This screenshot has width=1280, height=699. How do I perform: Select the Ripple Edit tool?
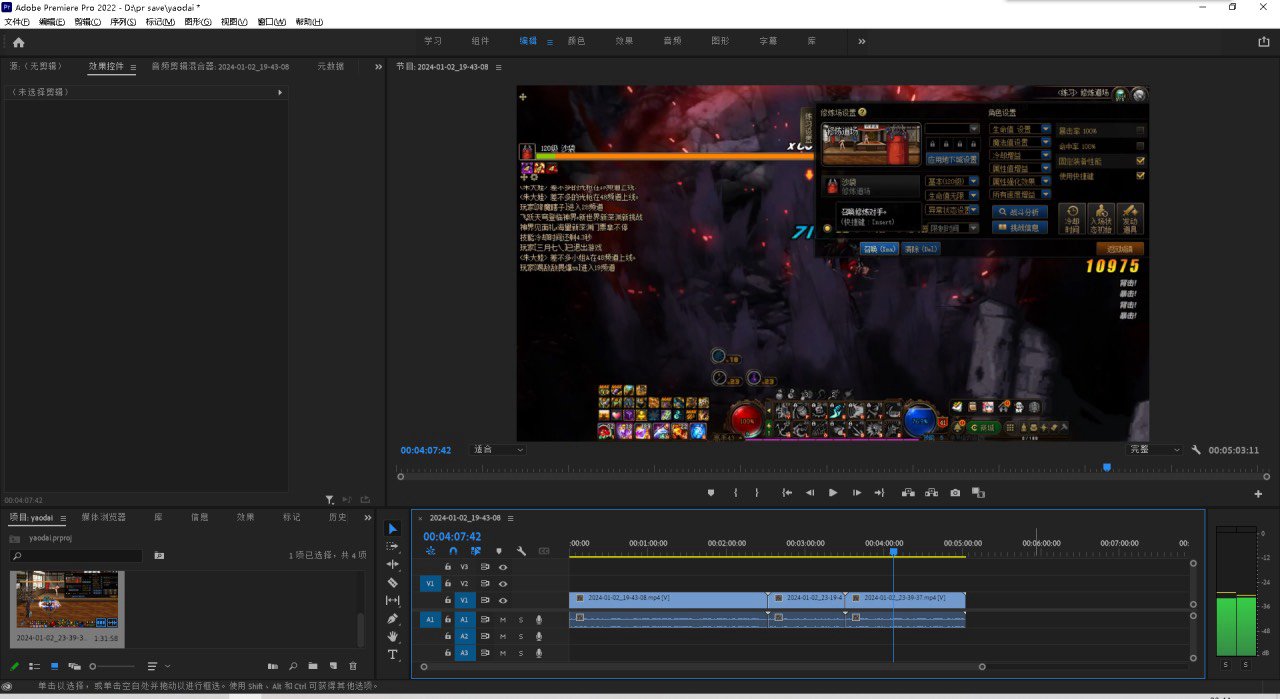[x=393, y=564]
